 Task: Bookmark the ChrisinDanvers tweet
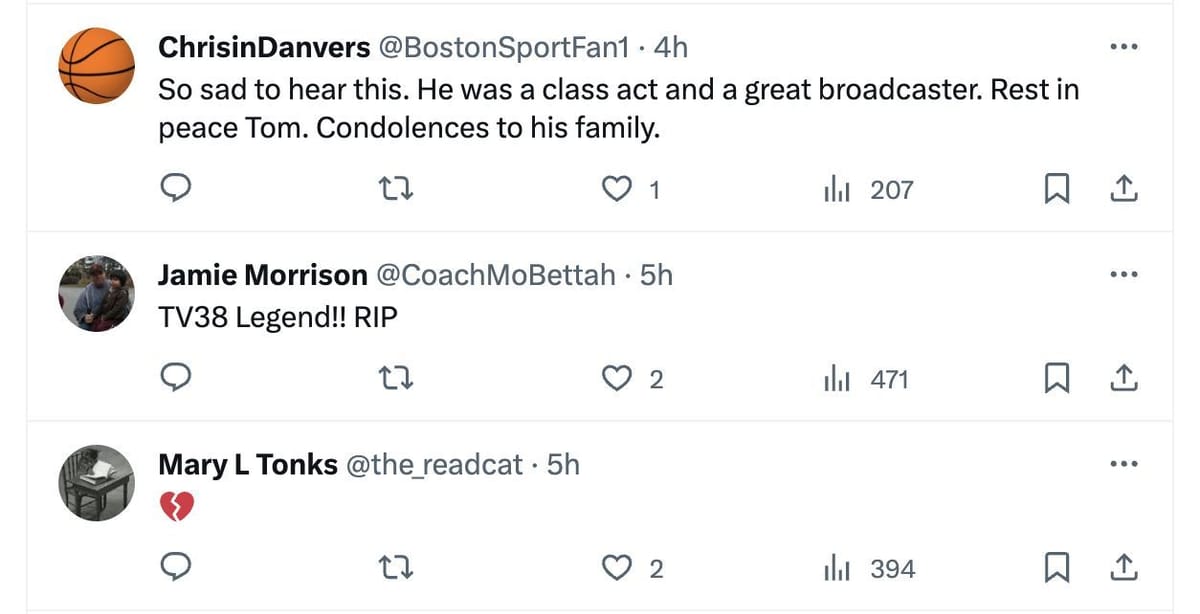tap(1054, 189)
